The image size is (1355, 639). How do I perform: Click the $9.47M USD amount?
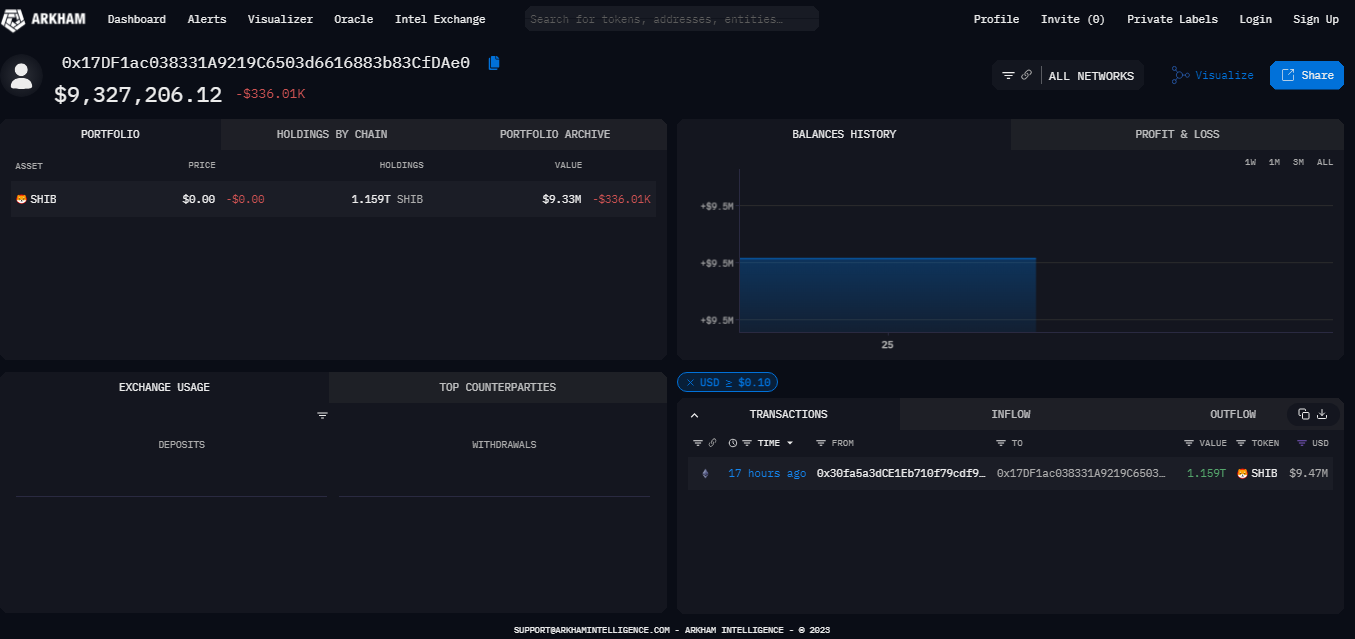(1309, 473)
